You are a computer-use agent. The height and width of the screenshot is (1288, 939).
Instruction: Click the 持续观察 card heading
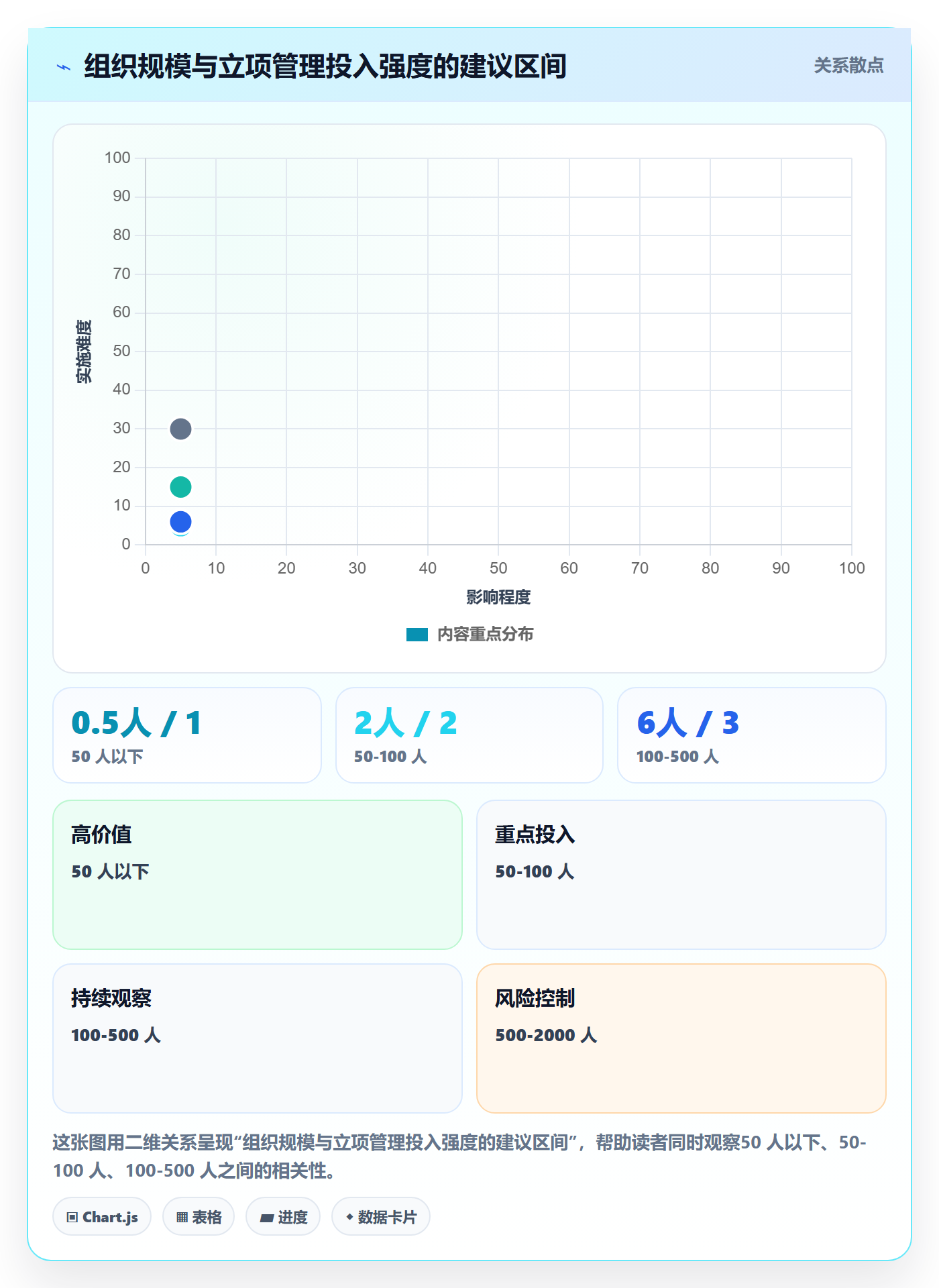111,998
